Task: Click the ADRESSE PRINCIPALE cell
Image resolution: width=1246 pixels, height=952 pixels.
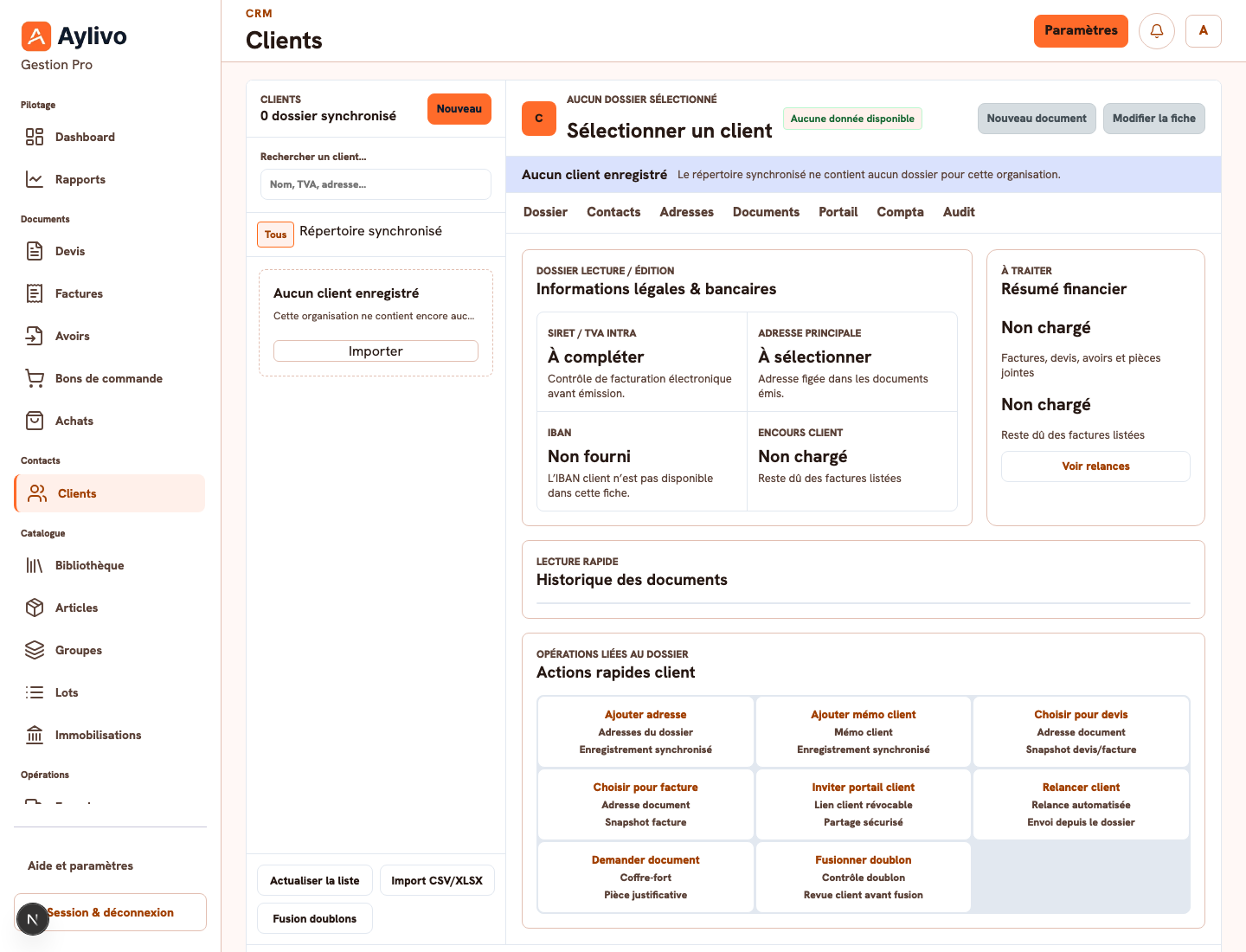Action: pyautogui.click(x=852, y=362)
